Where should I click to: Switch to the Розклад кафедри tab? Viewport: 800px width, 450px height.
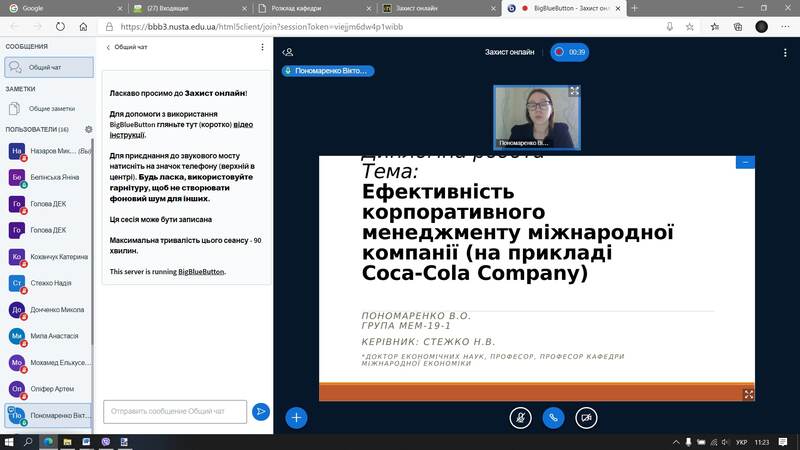click(312, 8)
